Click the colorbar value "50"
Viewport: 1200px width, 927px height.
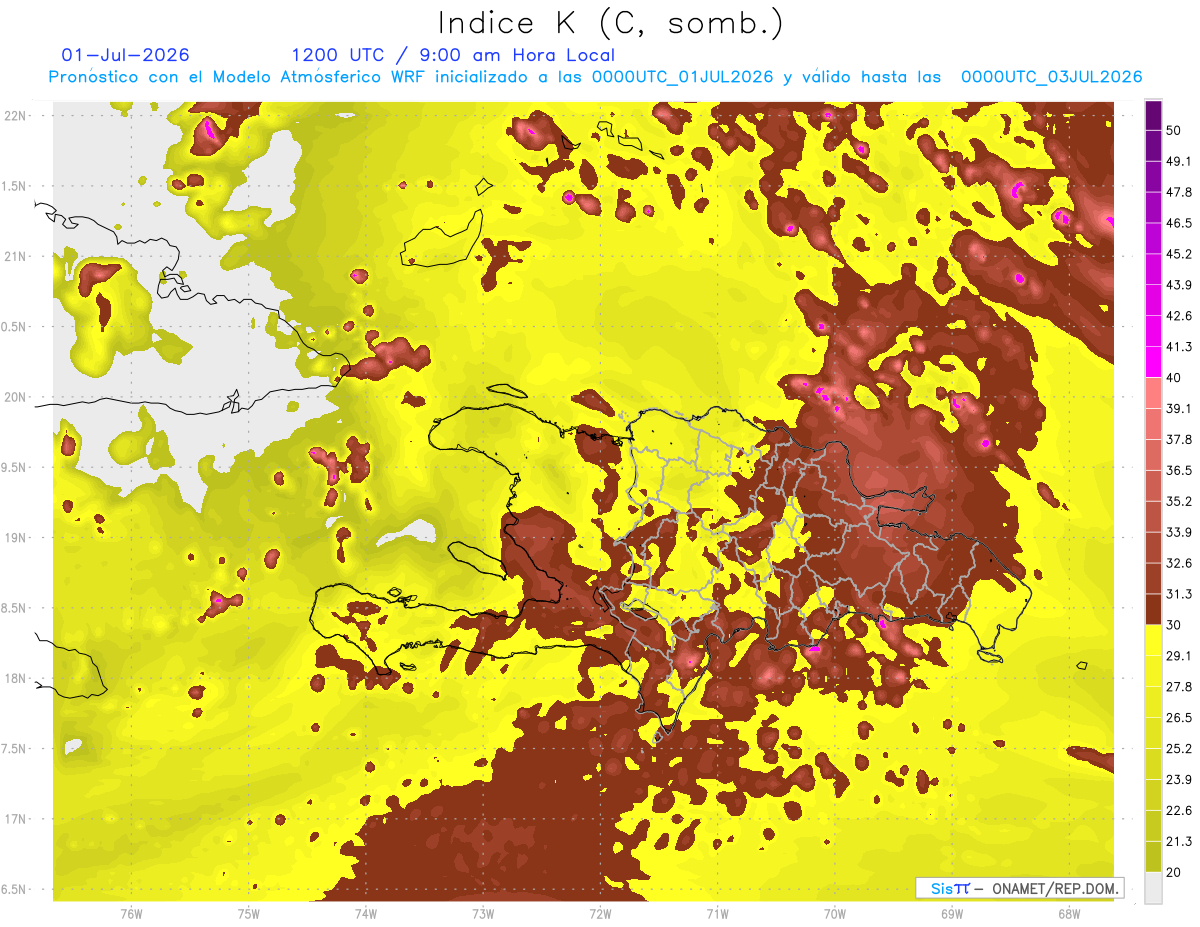coord(1174,130)
